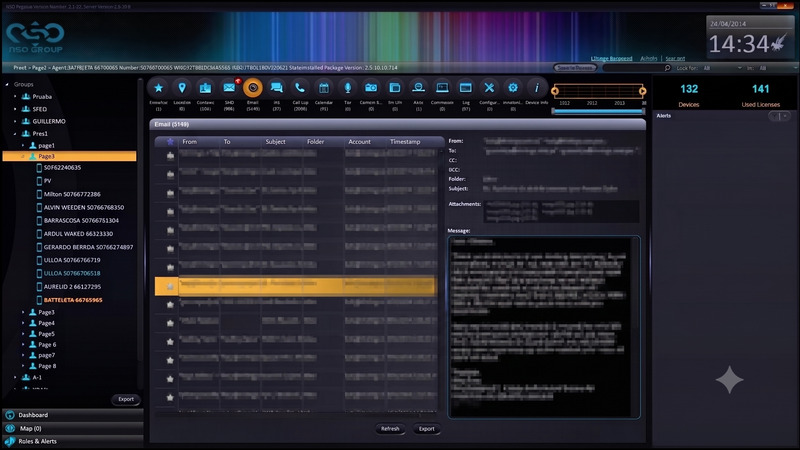Open the Configuration crossed-tools icon
The height and width of the screenshot is (450, 800).
489,88
